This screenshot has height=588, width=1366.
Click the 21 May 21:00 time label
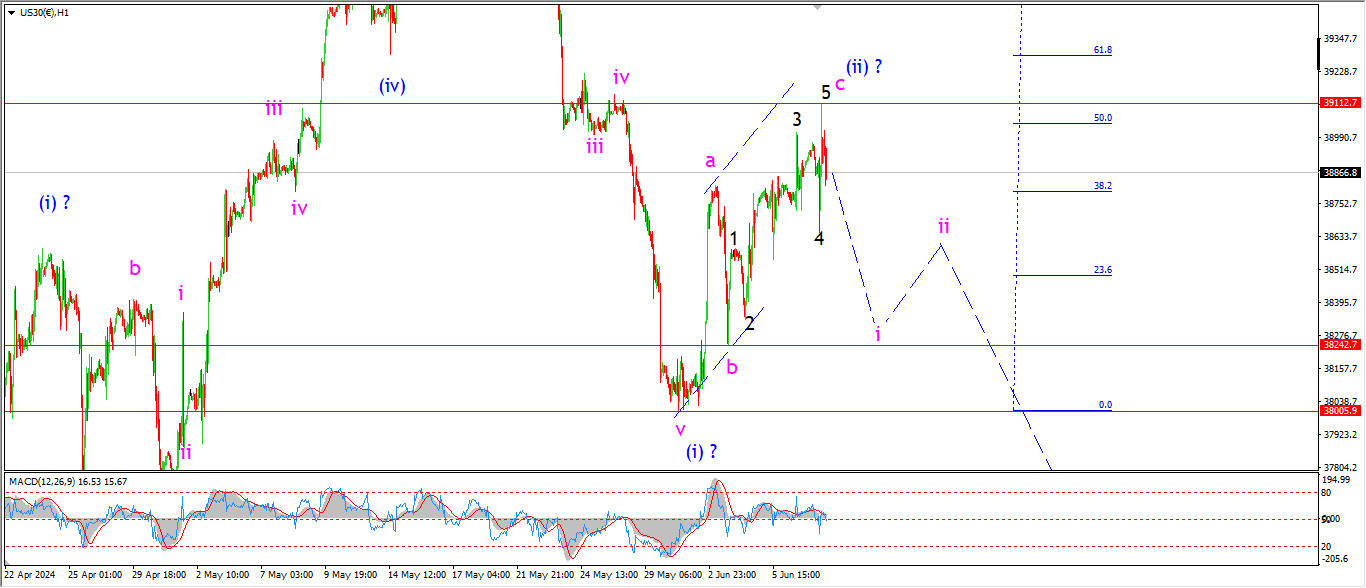tap(544, 576)
